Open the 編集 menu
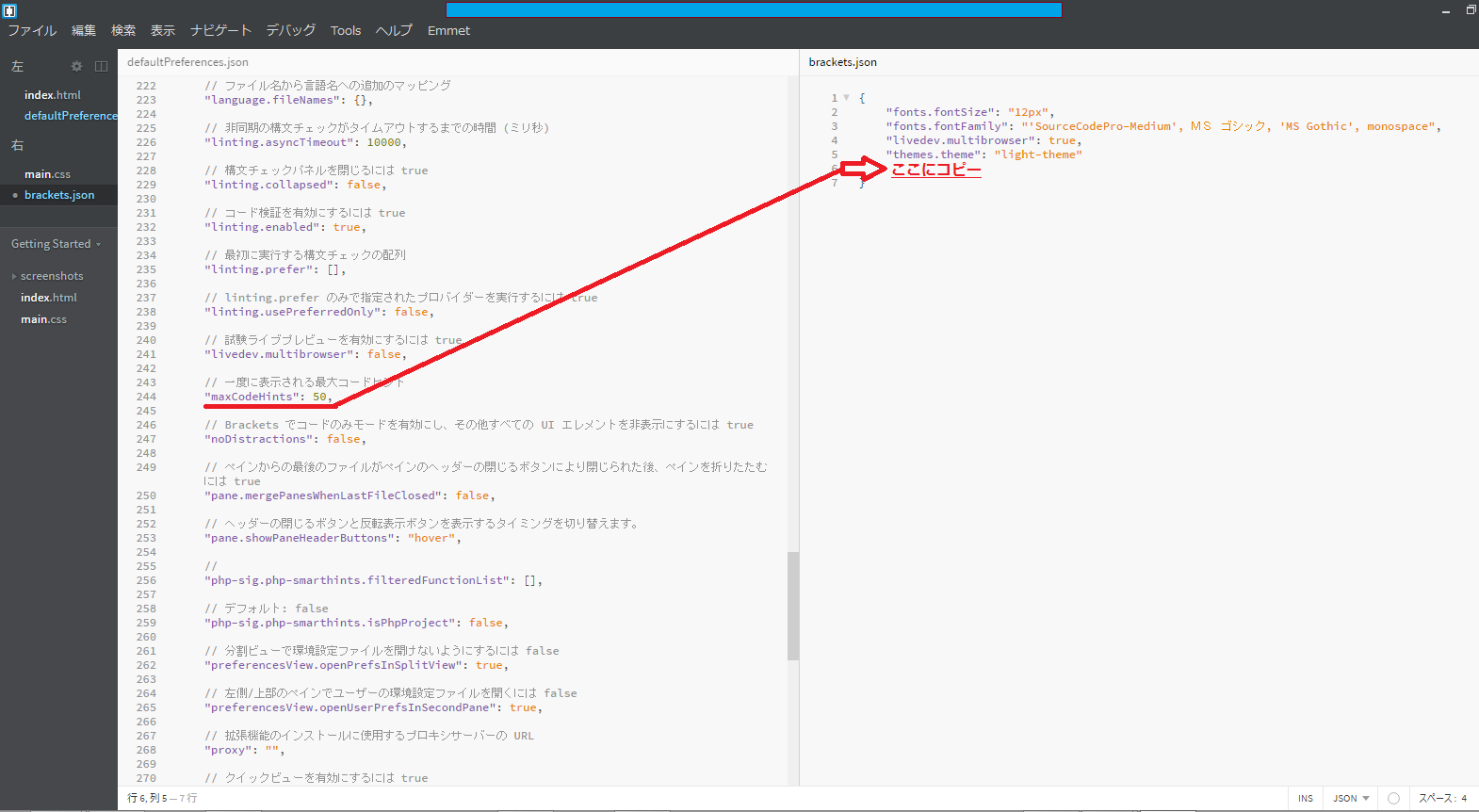Screen dimensions: 1479x812 tap(84, 30)
